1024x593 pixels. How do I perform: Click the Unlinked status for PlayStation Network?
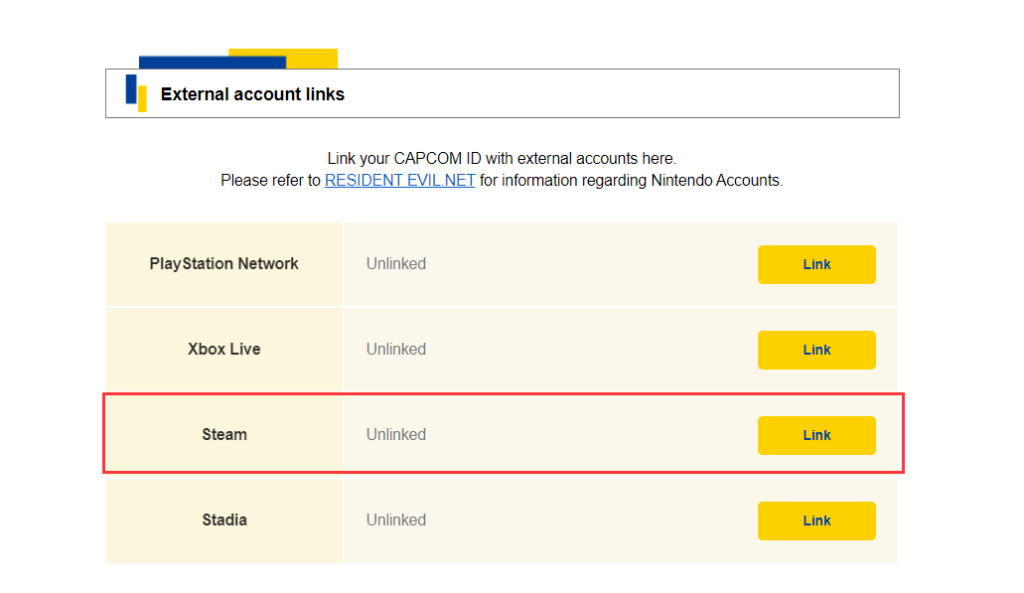point(396,264)
